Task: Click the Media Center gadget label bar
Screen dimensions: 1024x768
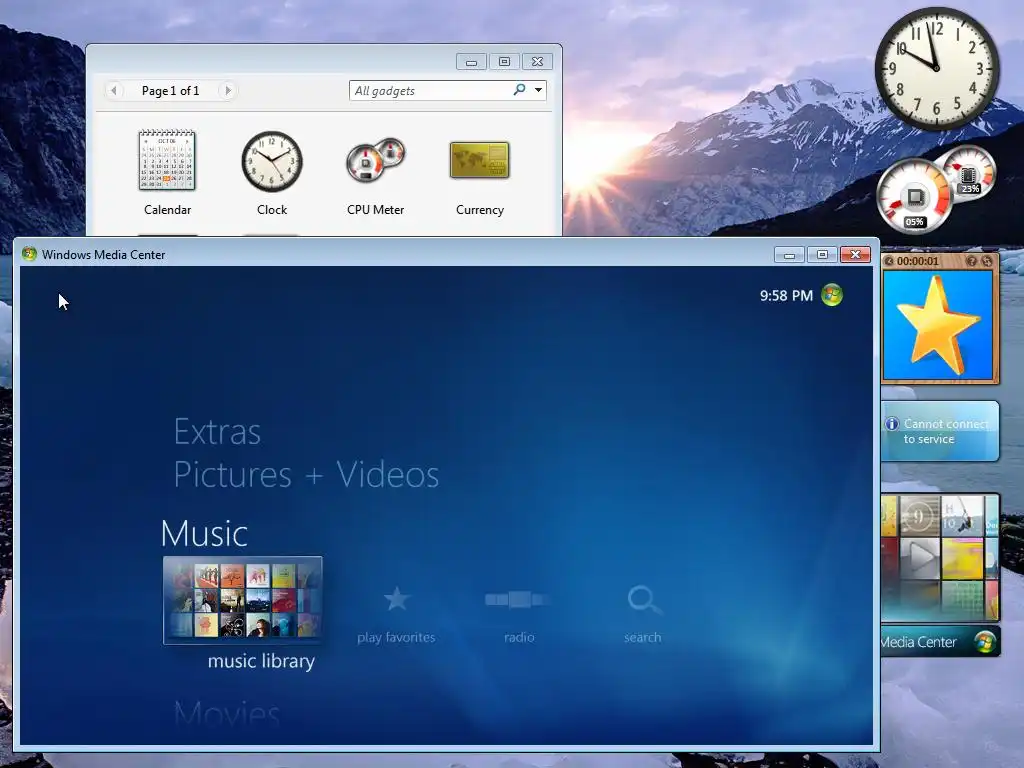Action: click(940, 642)
